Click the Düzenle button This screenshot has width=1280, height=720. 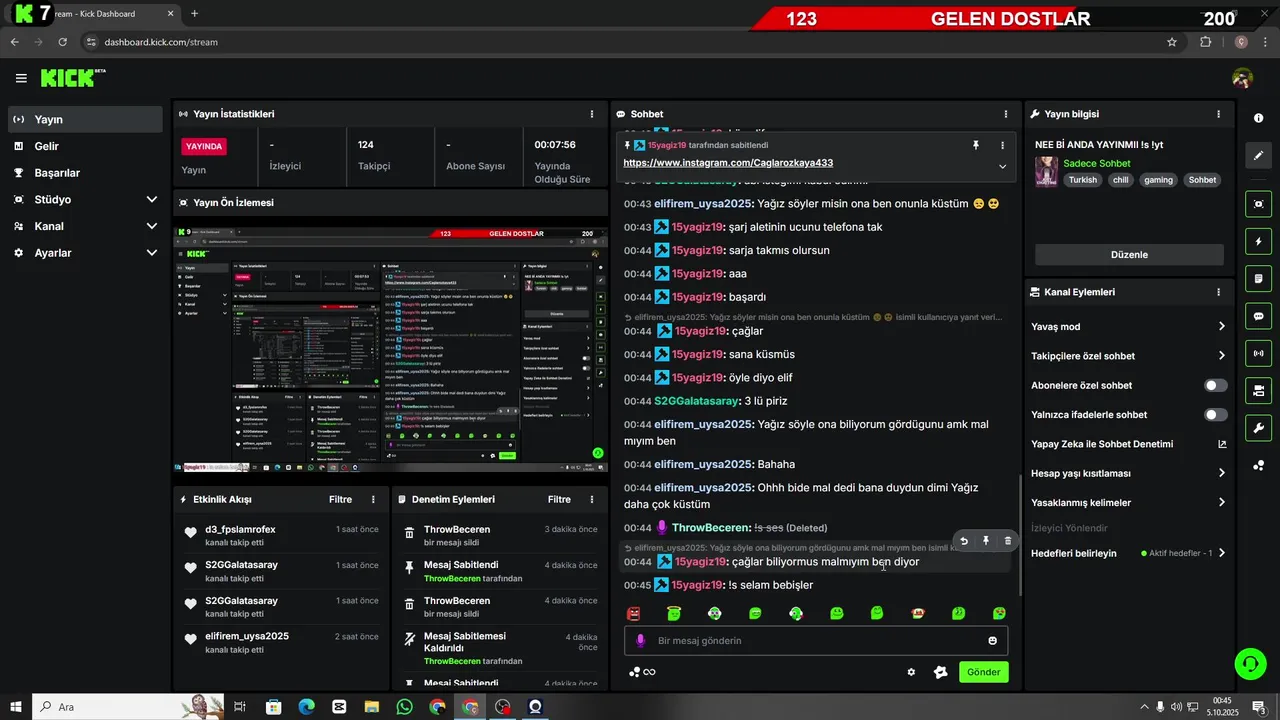tap(1129, 255)
